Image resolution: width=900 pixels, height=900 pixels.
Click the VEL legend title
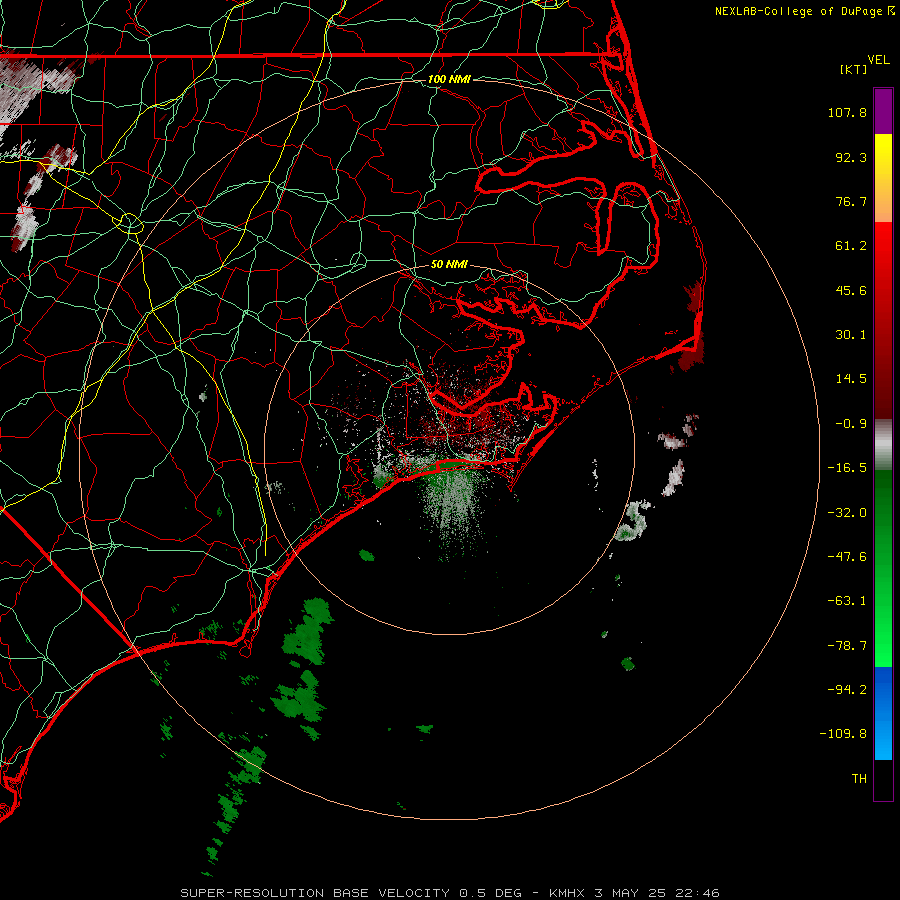pyautogui.click(x=879, y=60)
